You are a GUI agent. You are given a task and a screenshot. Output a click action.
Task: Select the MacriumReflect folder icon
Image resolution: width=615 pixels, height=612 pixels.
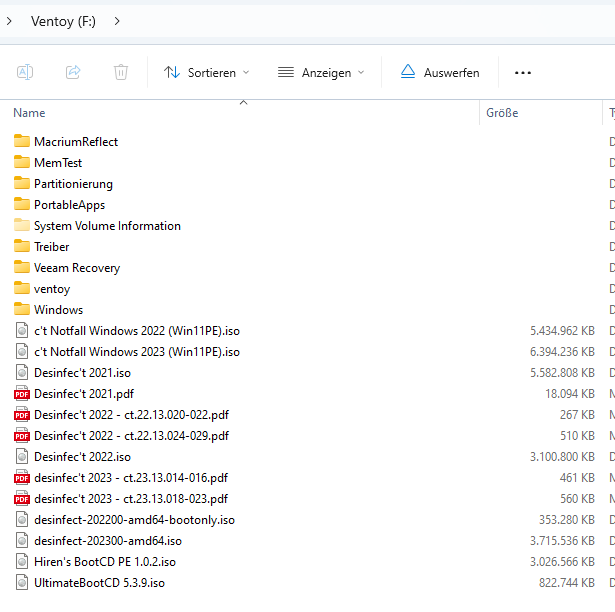click(22, 141)
